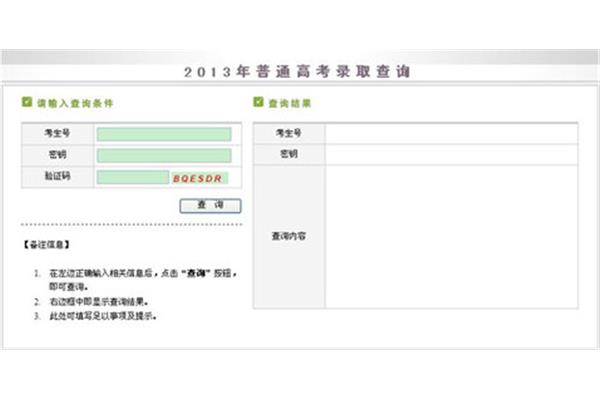Focus the 密钥 input field
The image size is (600, 400).
[164, 155]
